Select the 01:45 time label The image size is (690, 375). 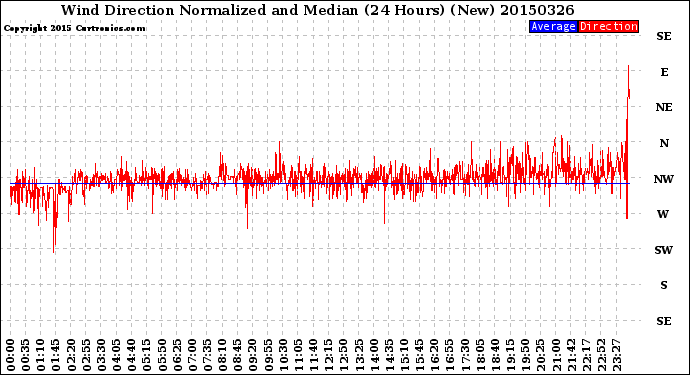coord(56,355)
